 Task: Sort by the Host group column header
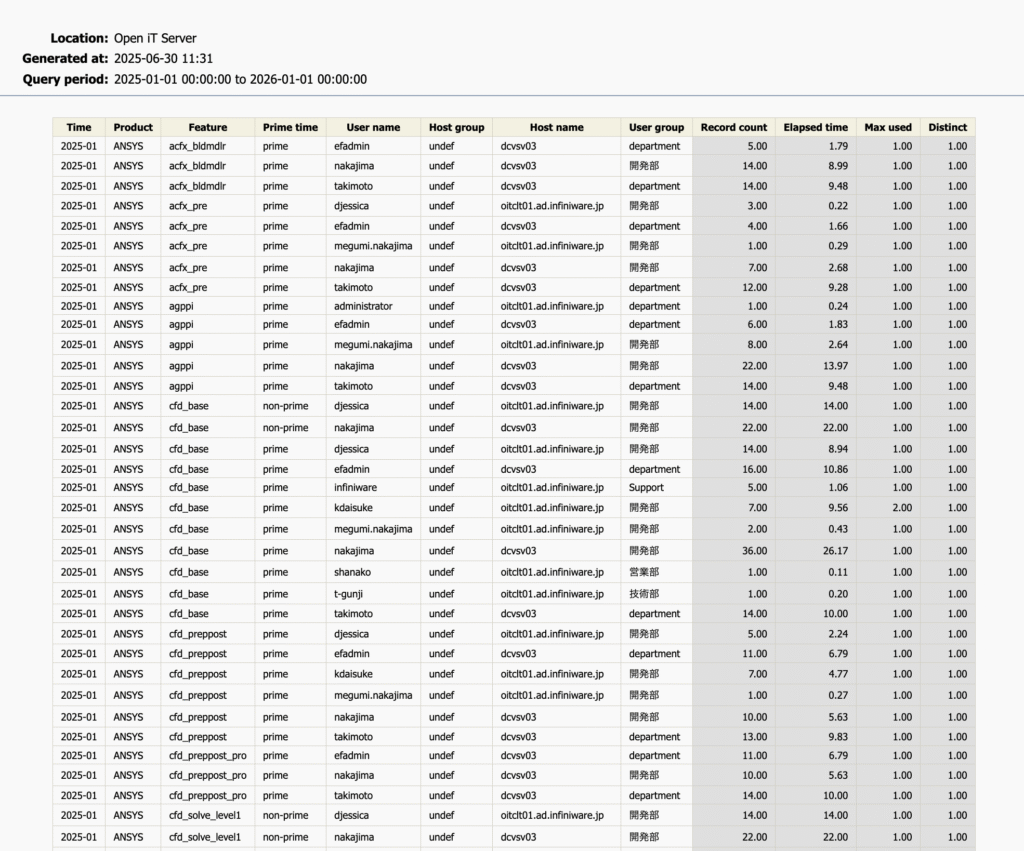tap(456, 127)
